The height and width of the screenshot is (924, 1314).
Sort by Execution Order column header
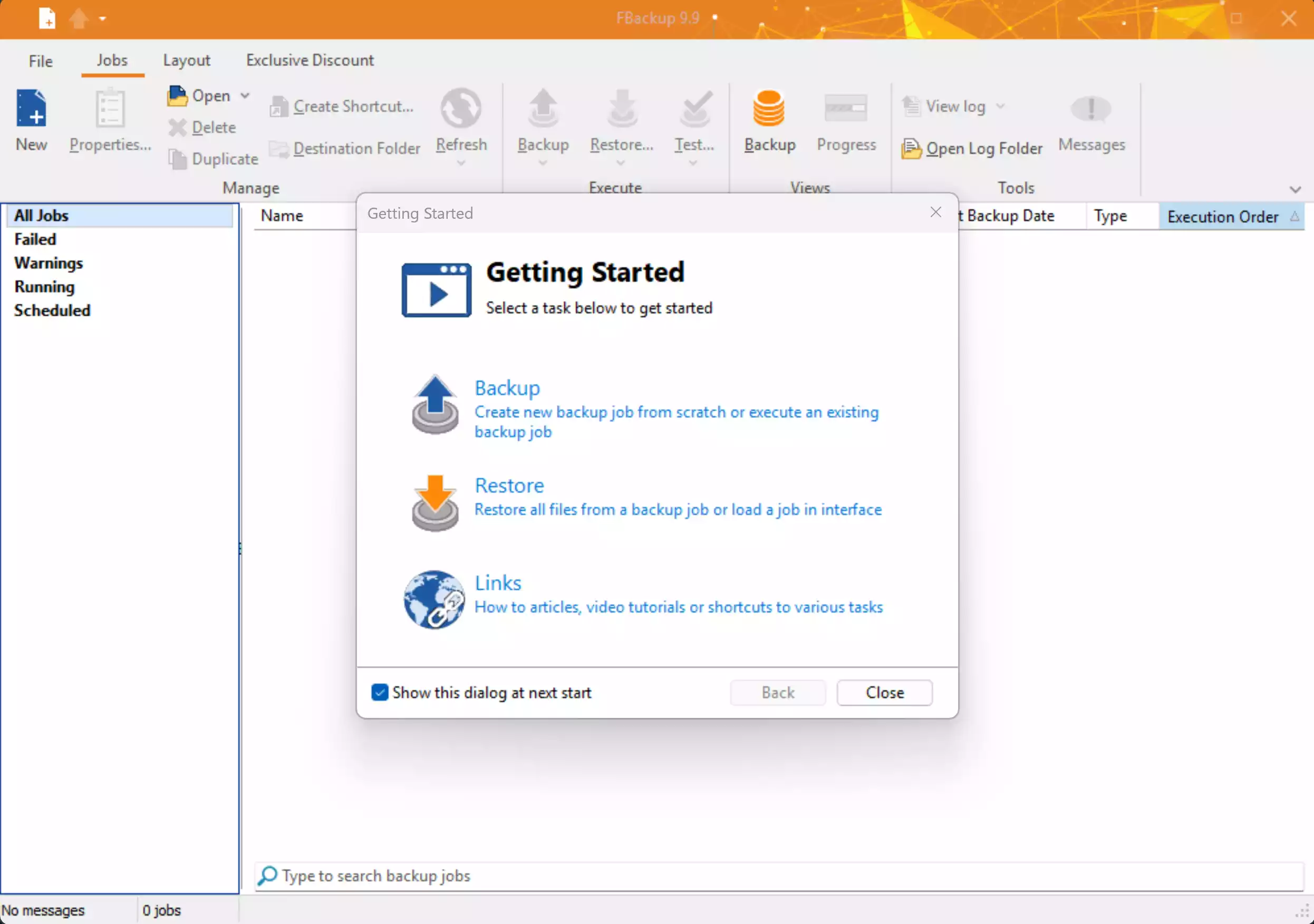[x=1222, y=217]
